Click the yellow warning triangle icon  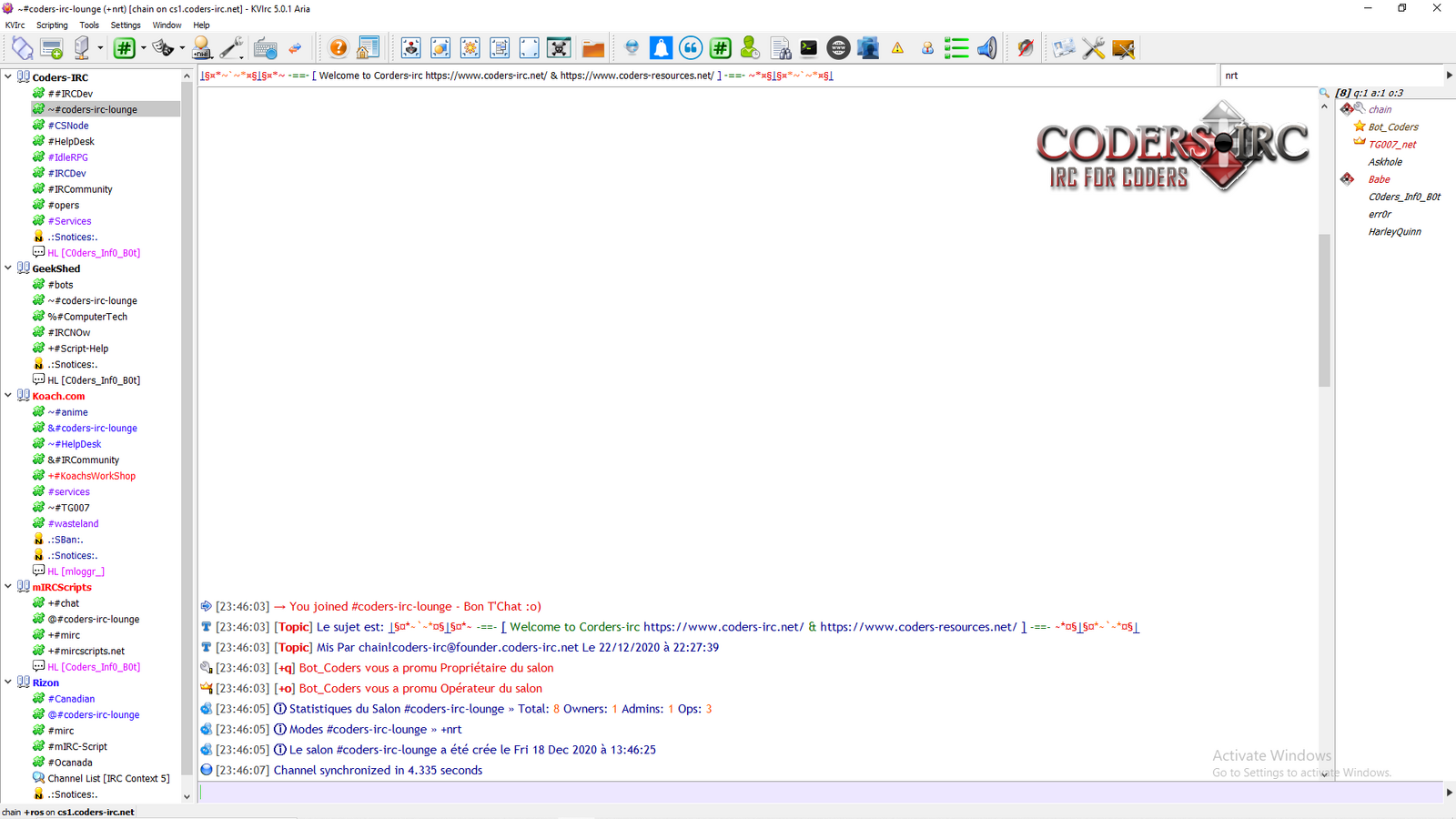[897, 48]
